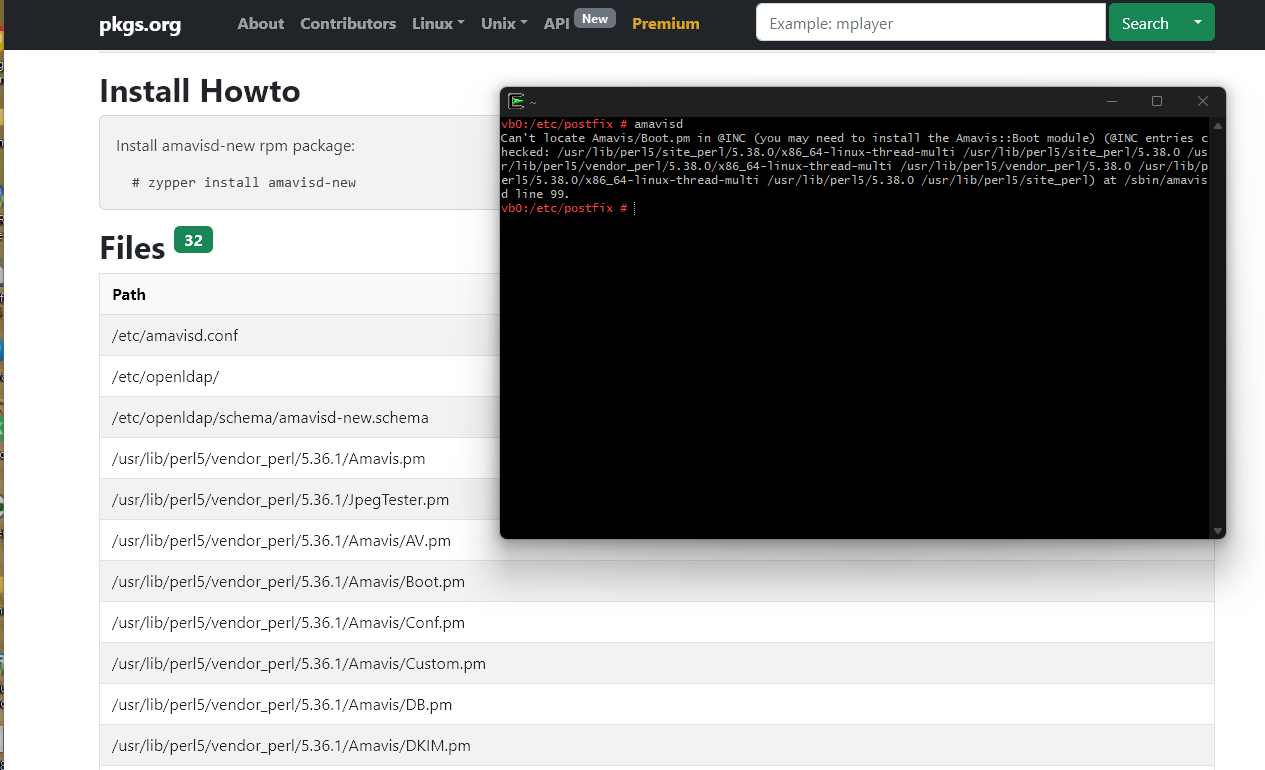Screen dimensions: 1265x770
Task: Click the terminal prompt cursor line
Action: pyautogui.click(x=567, y=208)
